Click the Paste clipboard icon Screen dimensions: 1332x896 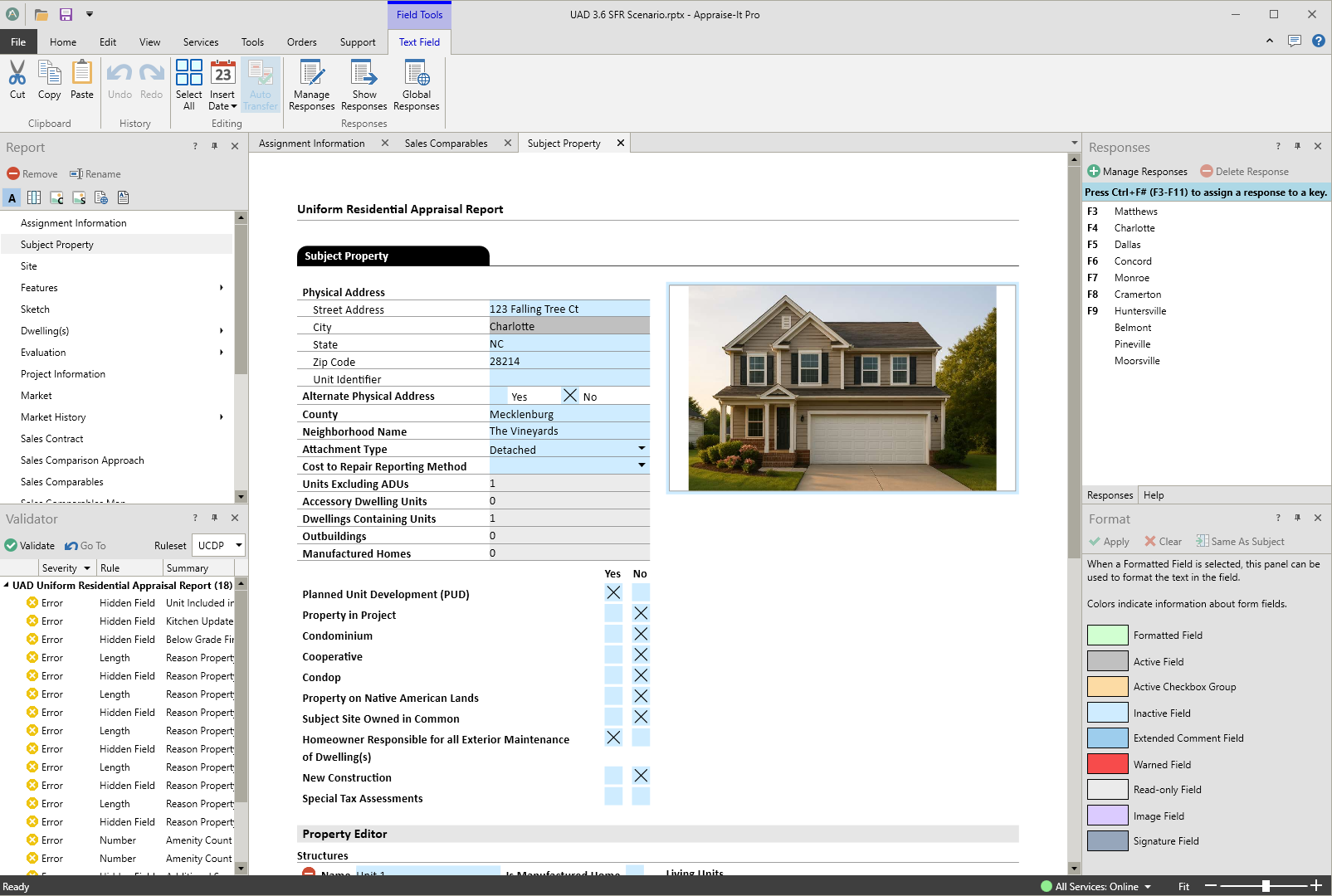(x=81, y=74)
